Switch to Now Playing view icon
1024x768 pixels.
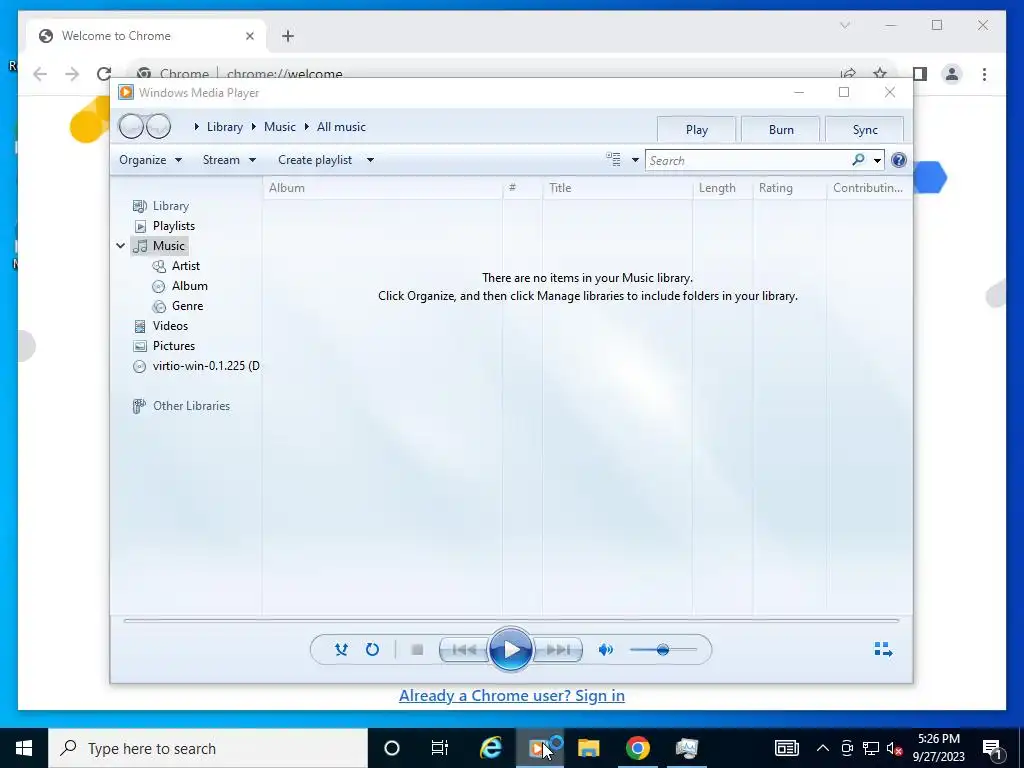point(883,649)
